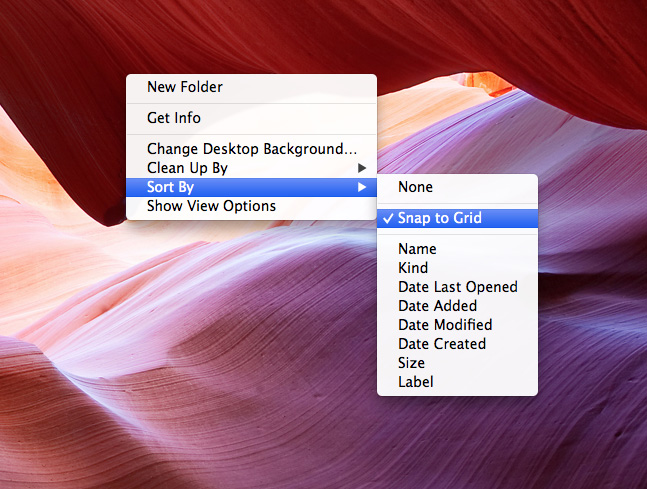Sort desktop items by Label
The height and width of the screenshot is (489, 647).
click(x=457, y=382)
